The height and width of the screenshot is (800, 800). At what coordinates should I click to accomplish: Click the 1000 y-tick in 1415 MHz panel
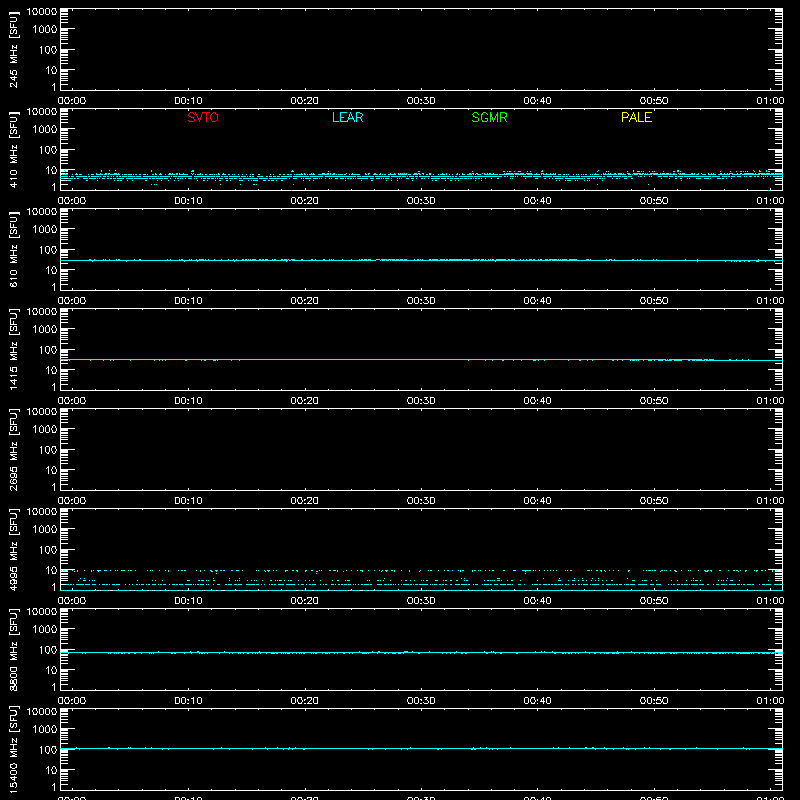pos(45,330)
